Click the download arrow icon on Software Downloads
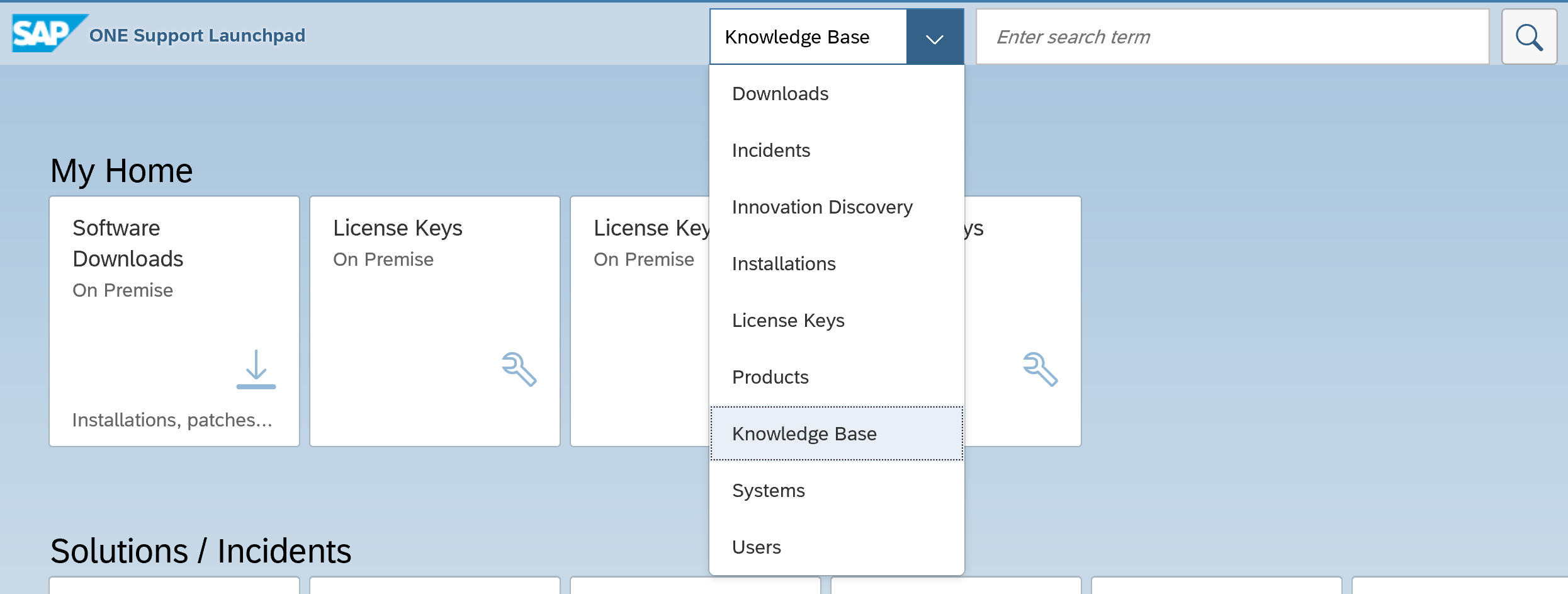The image size is (1568, 594). click(256, 370)
